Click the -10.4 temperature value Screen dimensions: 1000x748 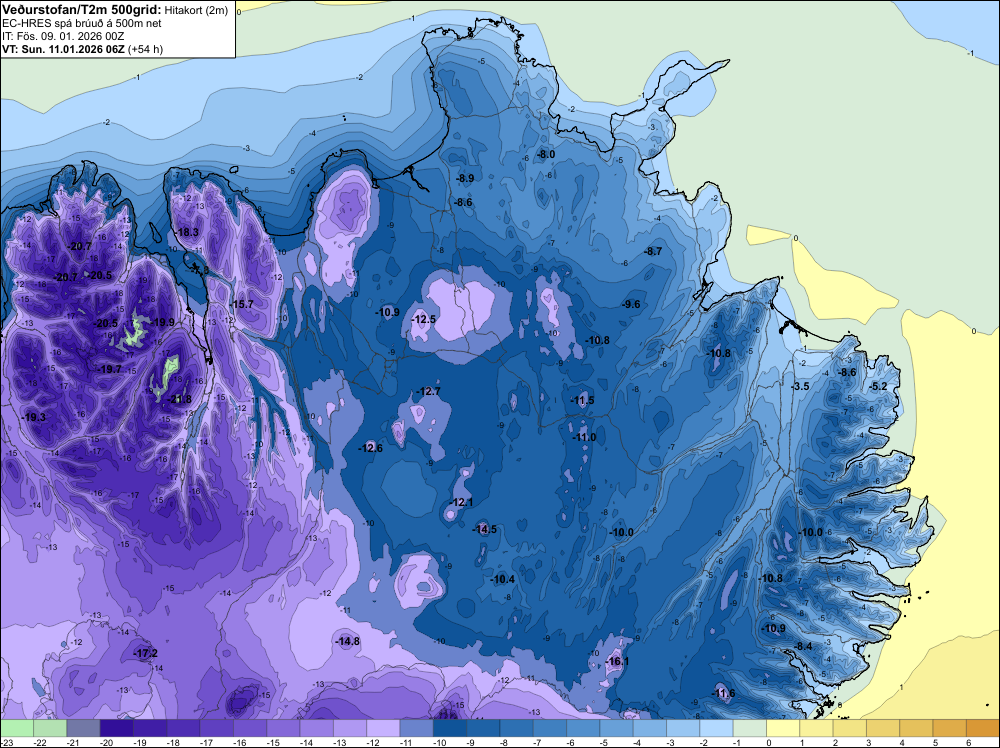[x=503, y=579]
